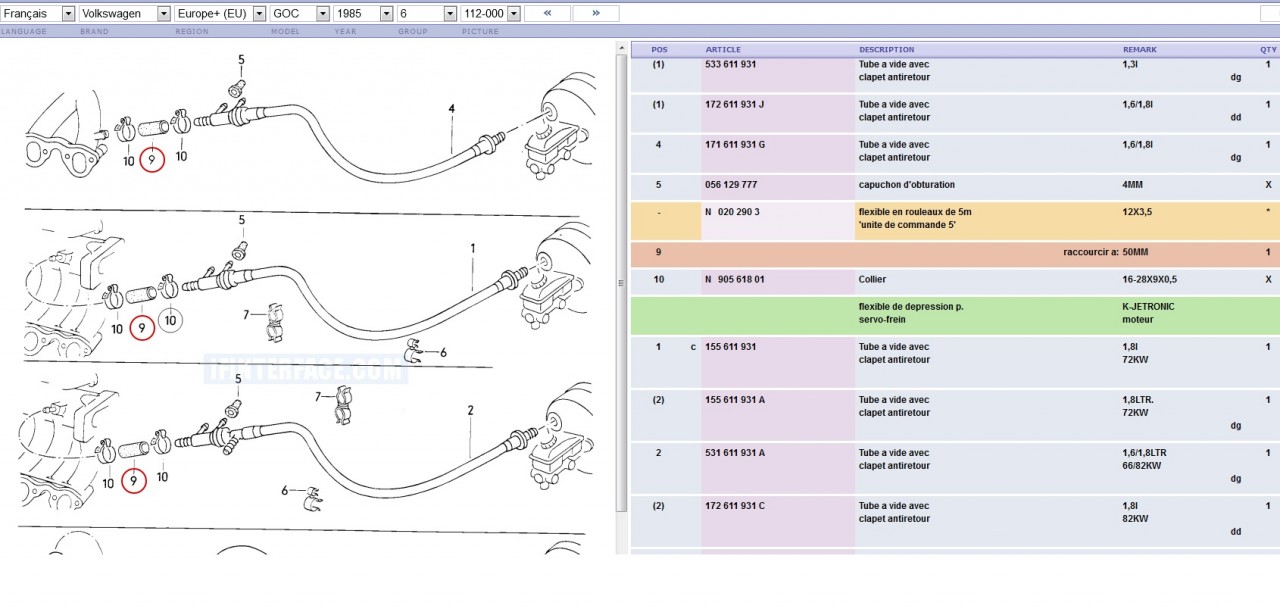Select article 531 611 931 A
This screenshot has width=1280, height=612.
coord(735,453)
